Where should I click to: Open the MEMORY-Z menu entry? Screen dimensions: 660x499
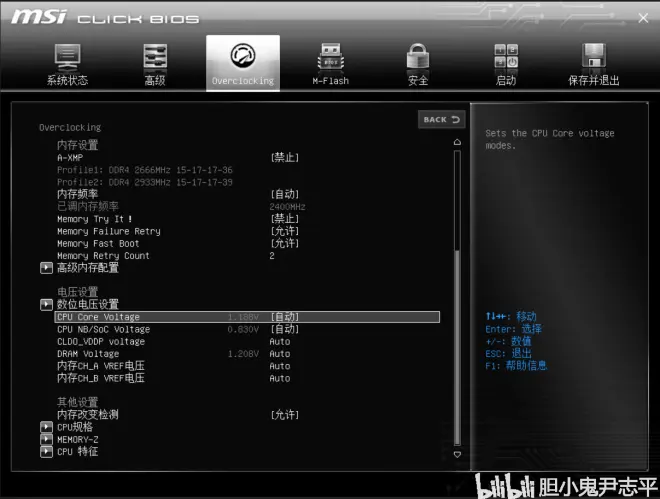(78, 440)
